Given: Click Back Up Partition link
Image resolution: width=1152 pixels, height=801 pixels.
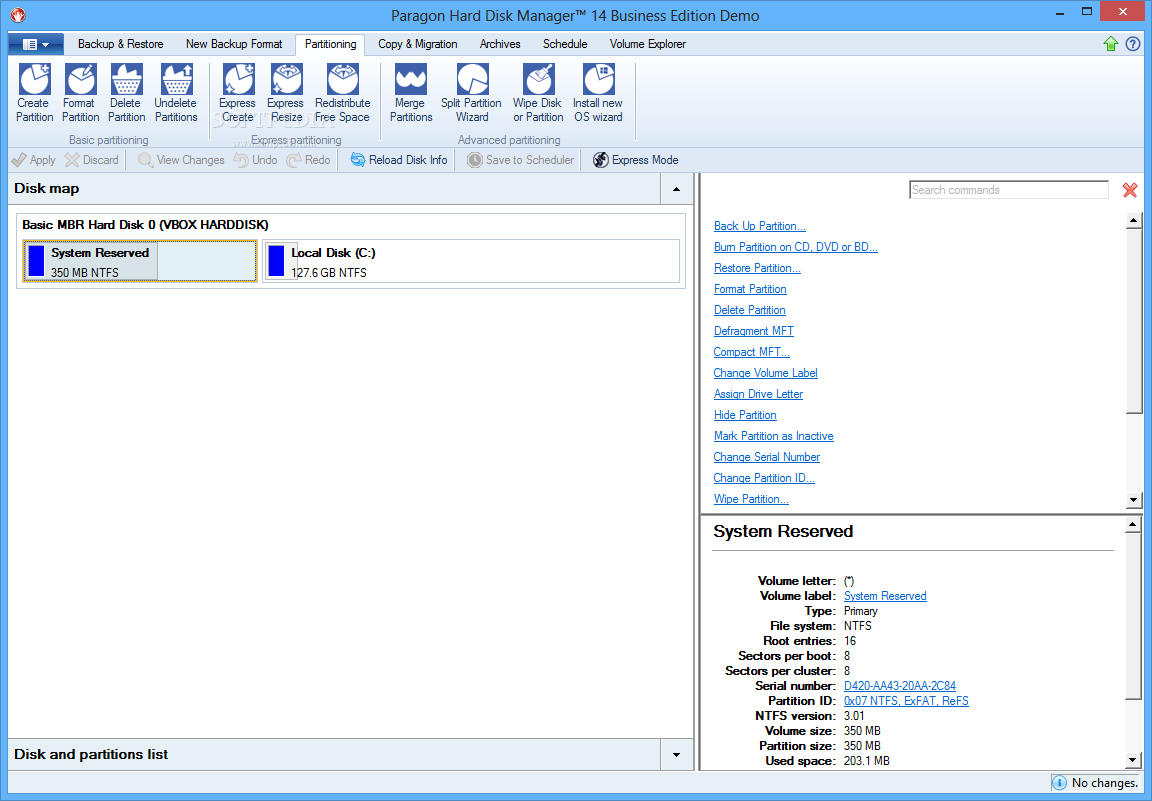Looking at the screenshot, I should (x=760, y=226).
